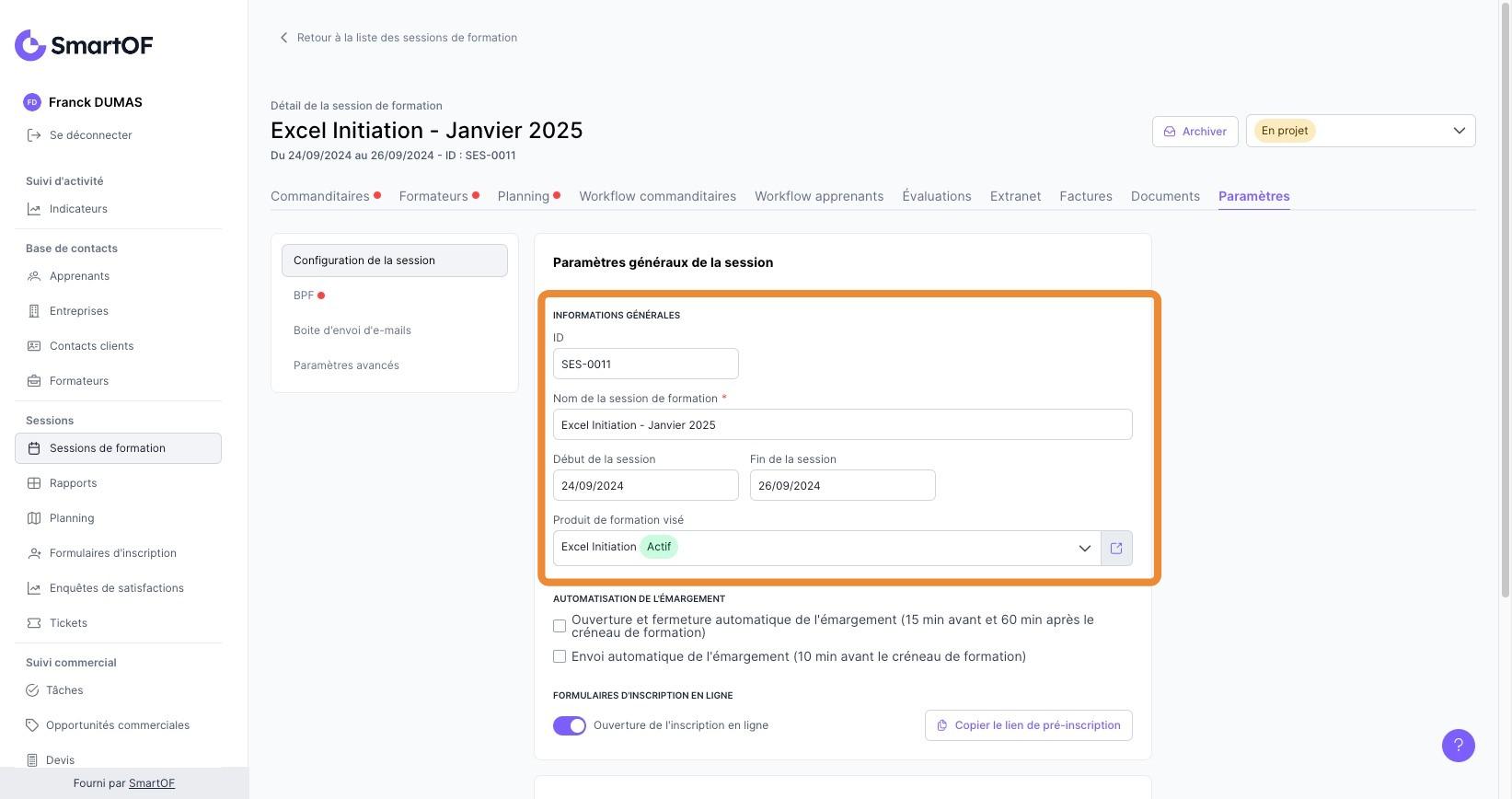The image size is (1512, 799).
Task: Click the SmartOF logo
Action: pyautogui.click(x=84, y=45)
